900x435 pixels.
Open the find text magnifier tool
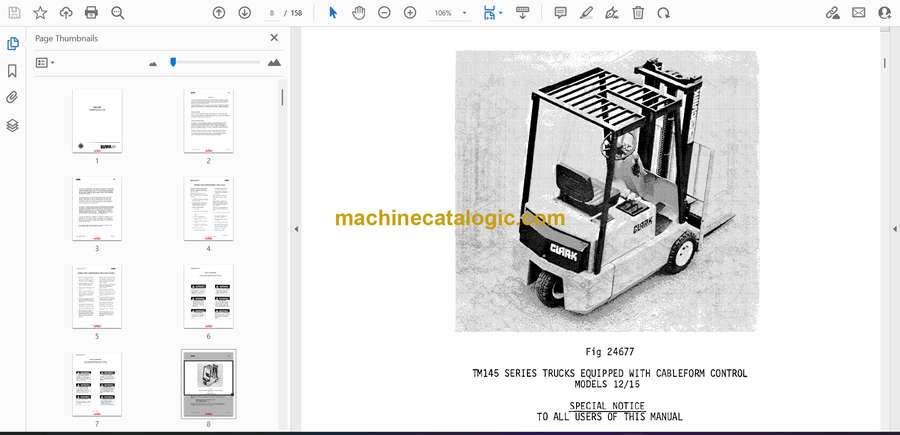[x=118, y=13]
